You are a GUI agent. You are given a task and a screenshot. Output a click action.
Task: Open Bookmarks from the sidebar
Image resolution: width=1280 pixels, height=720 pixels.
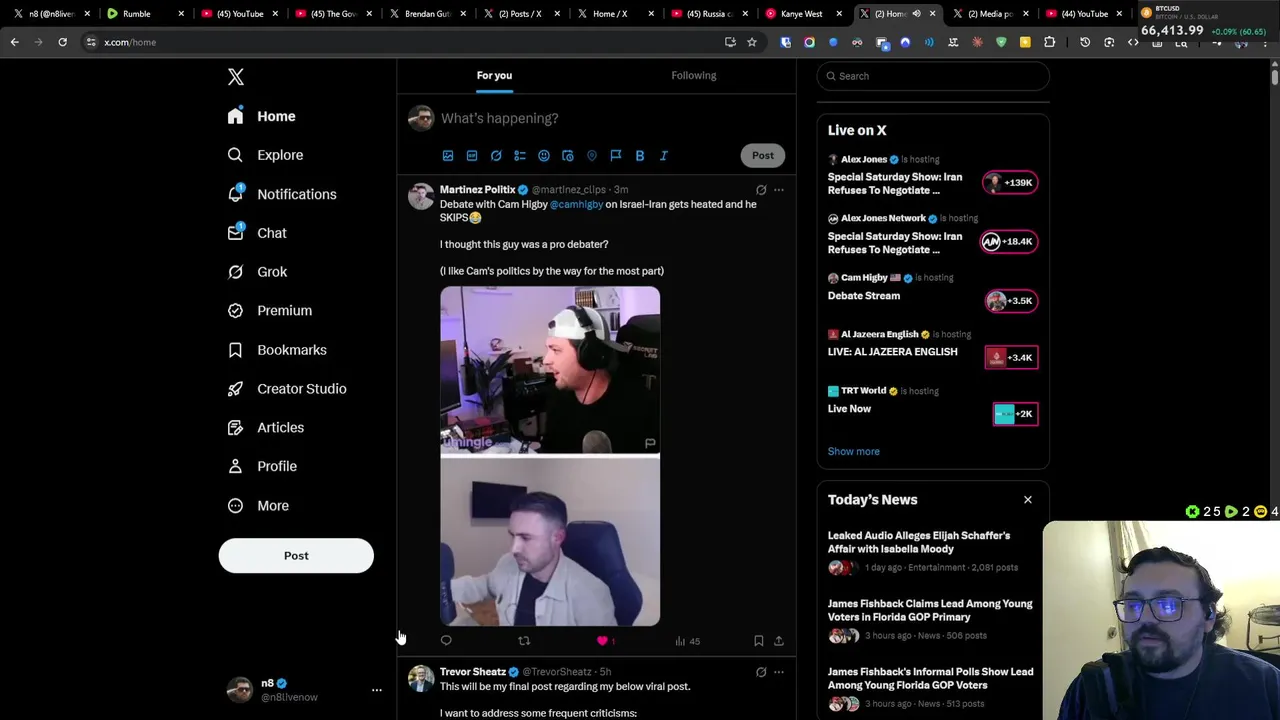(277, 350)
